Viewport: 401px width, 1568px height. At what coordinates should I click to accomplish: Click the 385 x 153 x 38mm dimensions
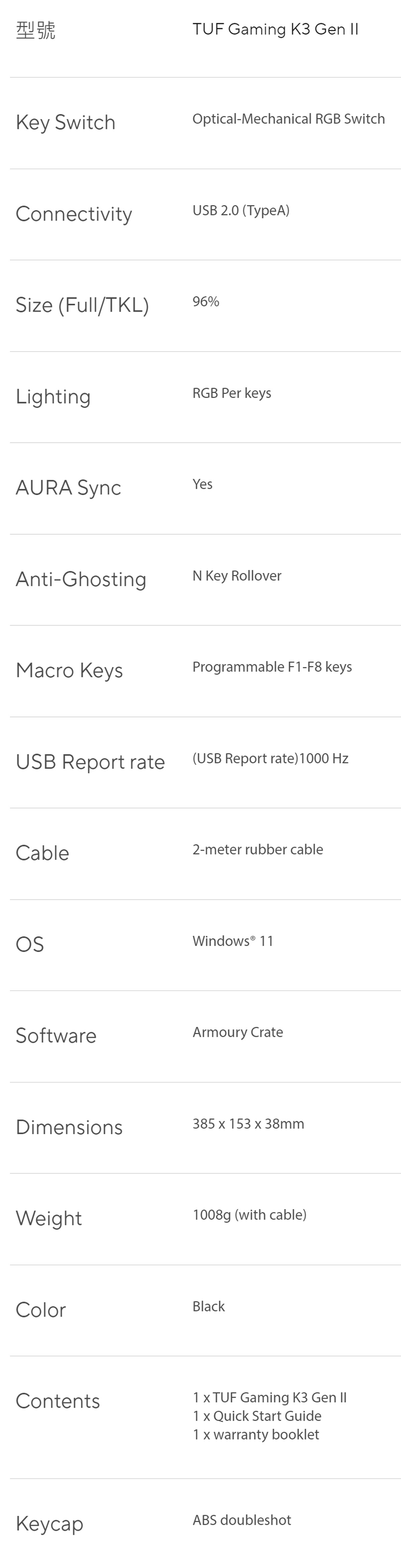tap(248, 1123)
